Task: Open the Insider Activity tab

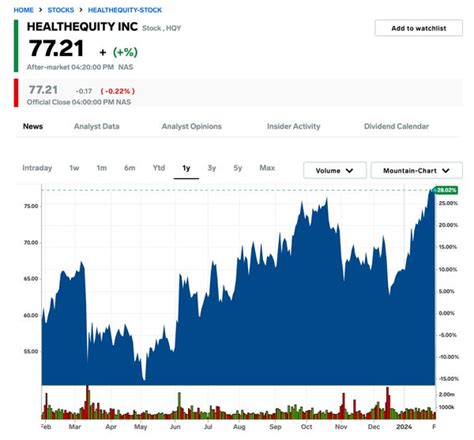Action: (293, 126)
